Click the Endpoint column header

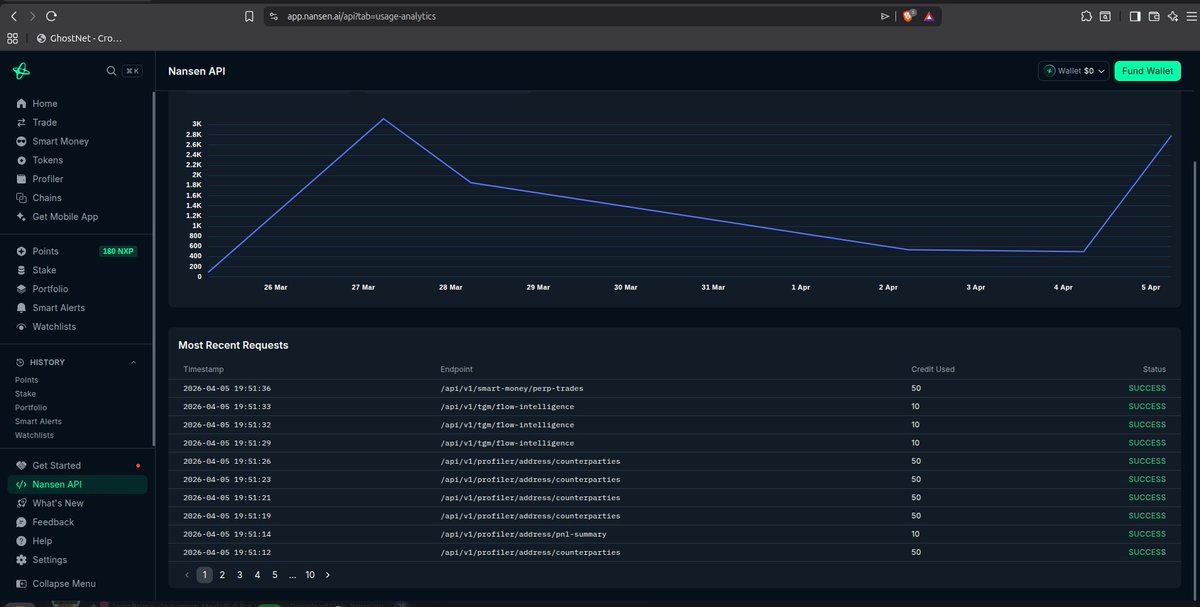point(458,369)
